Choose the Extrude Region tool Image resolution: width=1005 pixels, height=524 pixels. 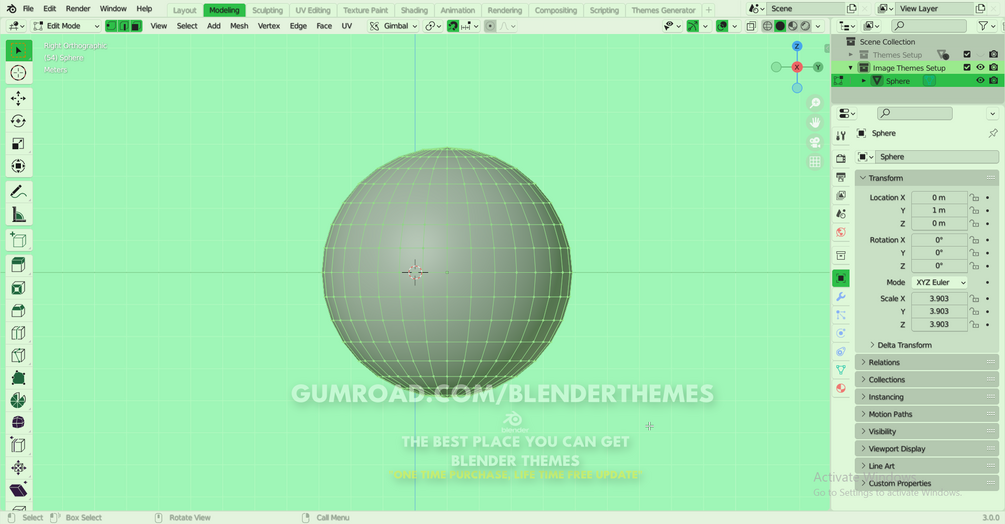coord(19,265)
